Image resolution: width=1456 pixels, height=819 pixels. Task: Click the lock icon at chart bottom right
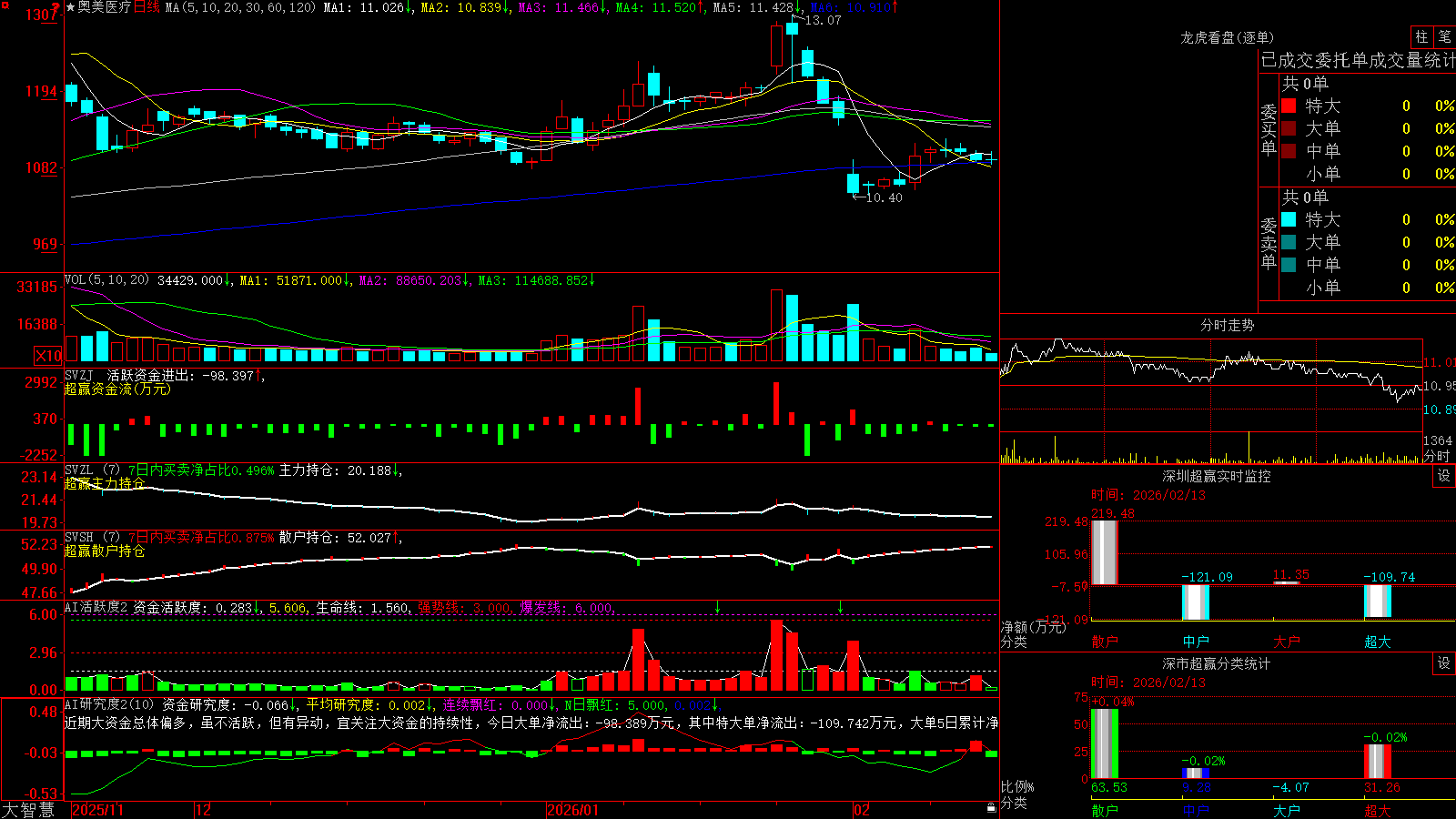click(991, 807)
